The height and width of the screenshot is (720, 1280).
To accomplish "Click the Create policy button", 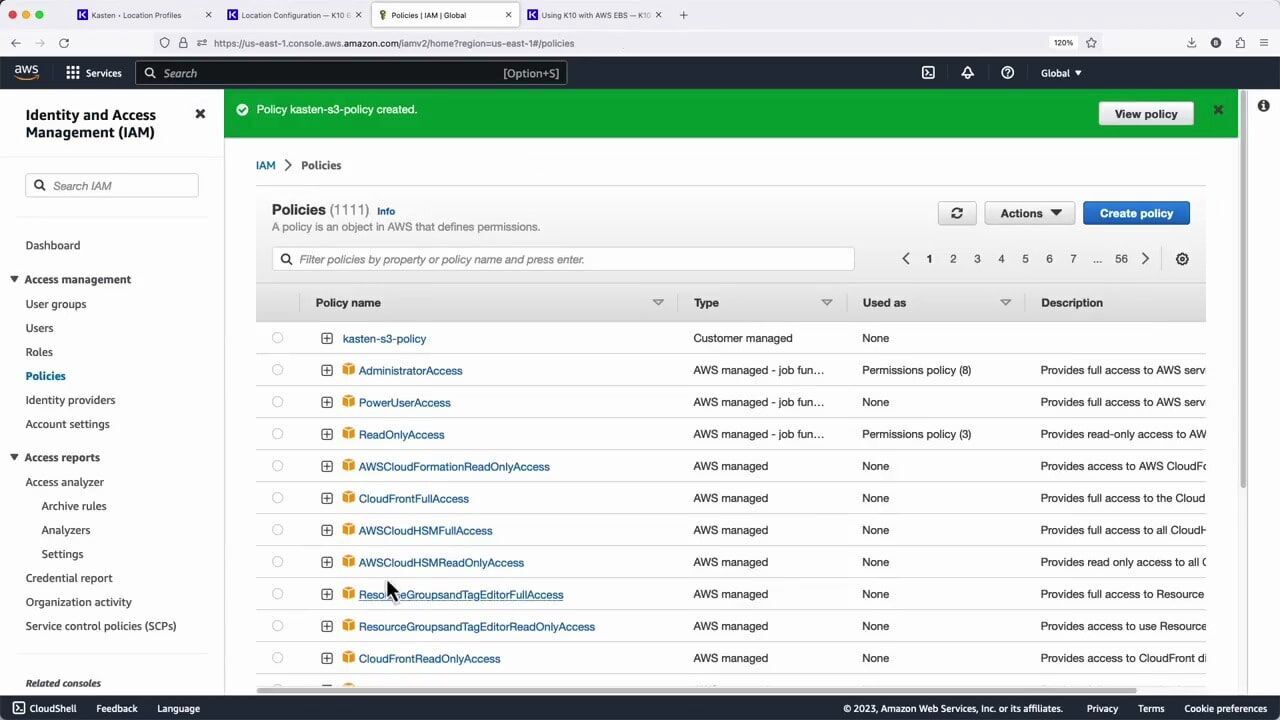I will 1136,213.
